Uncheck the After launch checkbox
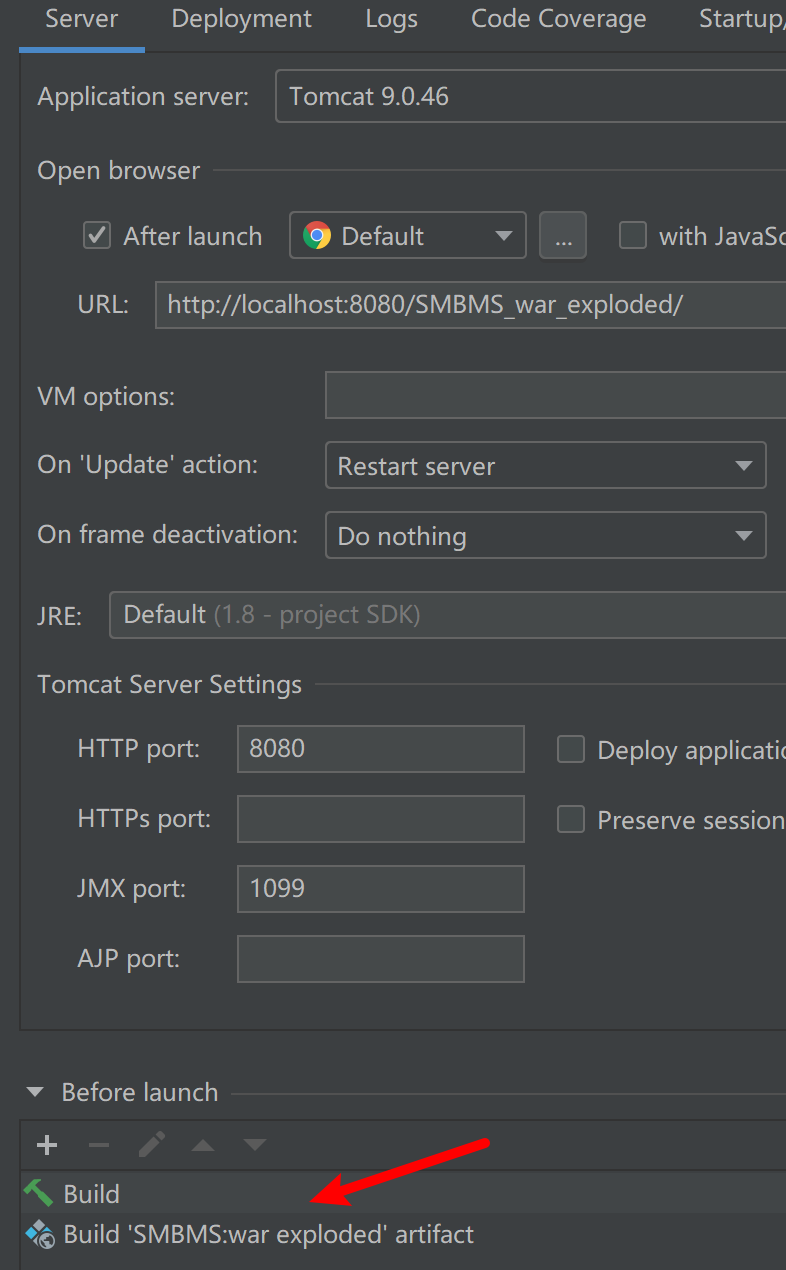This screenshot has height=1270, width=786. pos(97,236)
